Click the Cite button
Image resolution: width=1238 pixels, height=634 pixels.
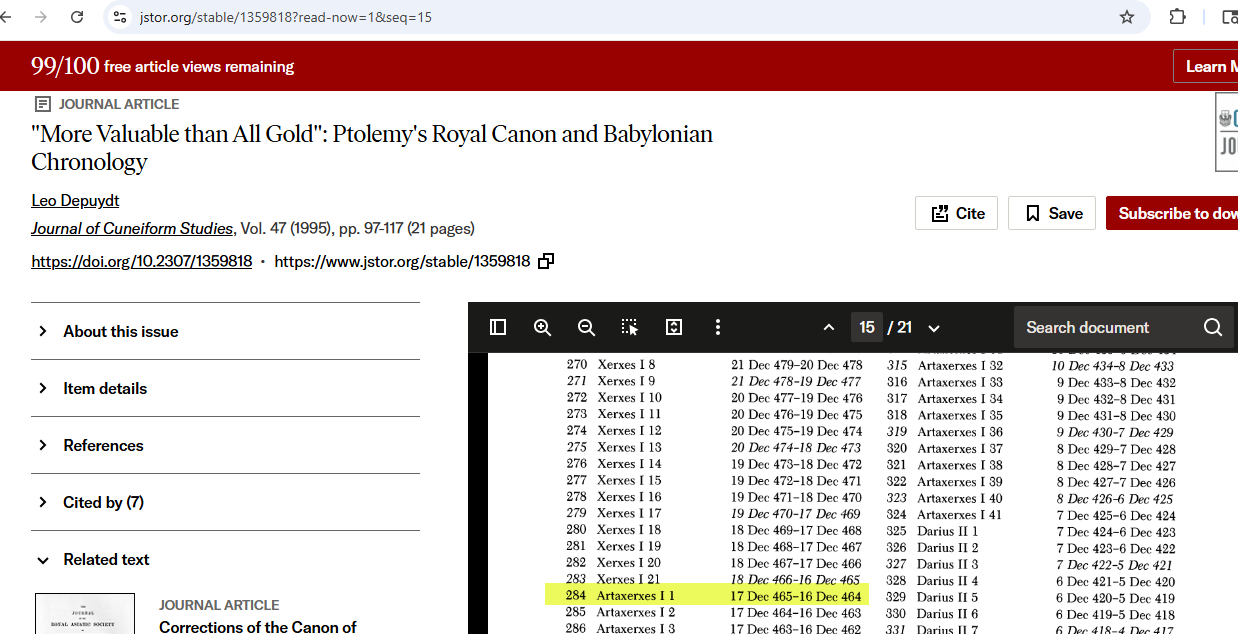(956, 213)
